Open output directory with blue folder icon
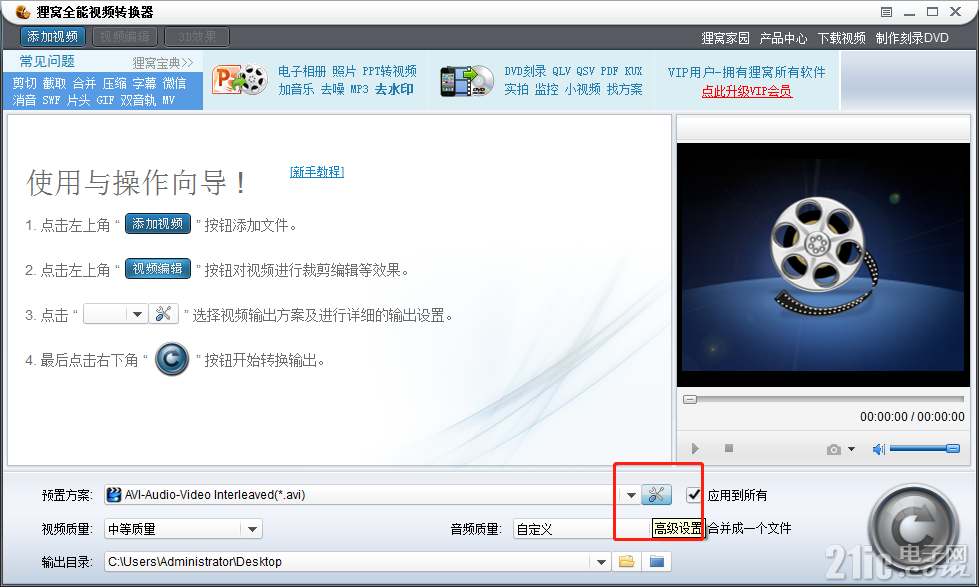 coord(657,561)
